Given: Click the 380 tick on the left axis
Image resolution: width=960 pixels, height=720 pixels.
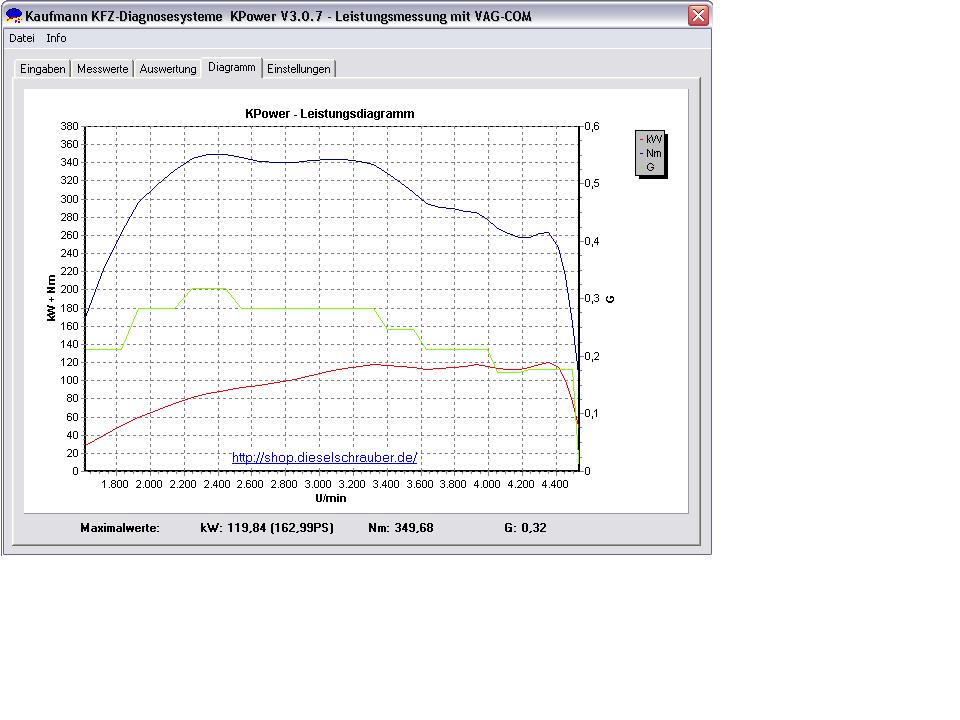Looking at the screenshot, I should pyautogui.click(x=69, y=126).
